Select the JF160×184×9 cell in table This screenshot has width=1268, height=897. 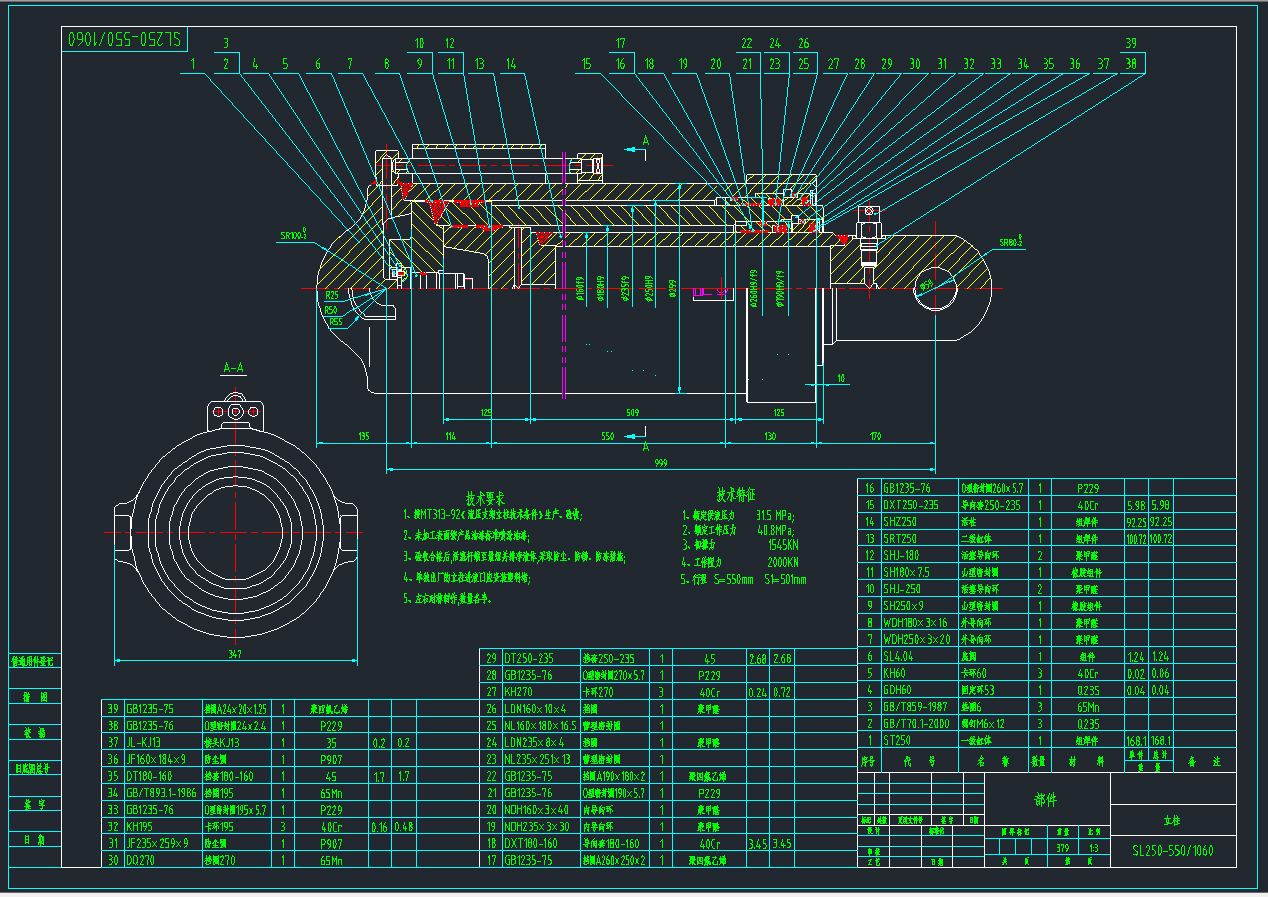(157, 760)
